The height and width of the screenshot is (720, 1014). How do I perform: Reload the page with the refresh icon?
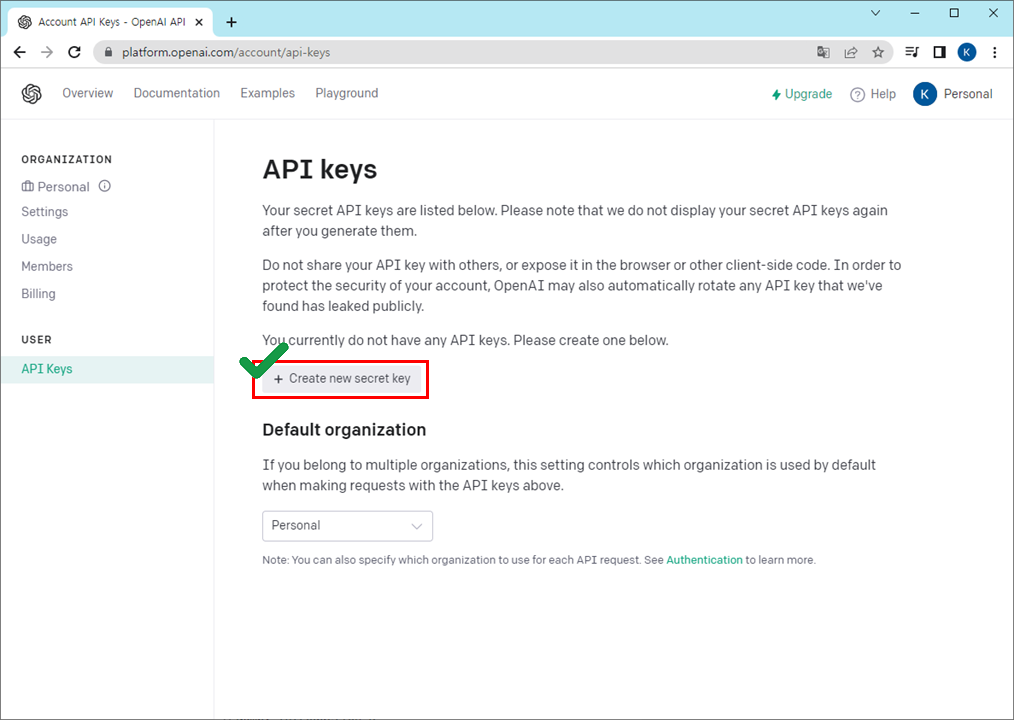(x=74, y=52)
